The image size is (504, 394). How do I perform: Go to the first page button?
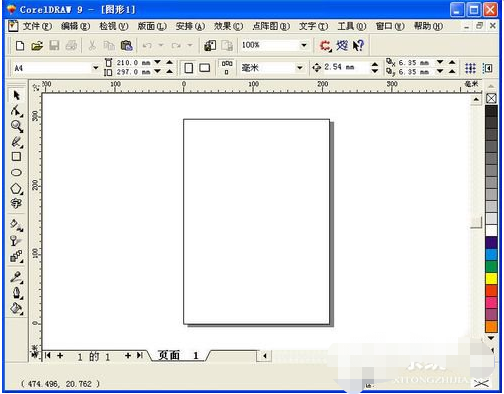47,356
